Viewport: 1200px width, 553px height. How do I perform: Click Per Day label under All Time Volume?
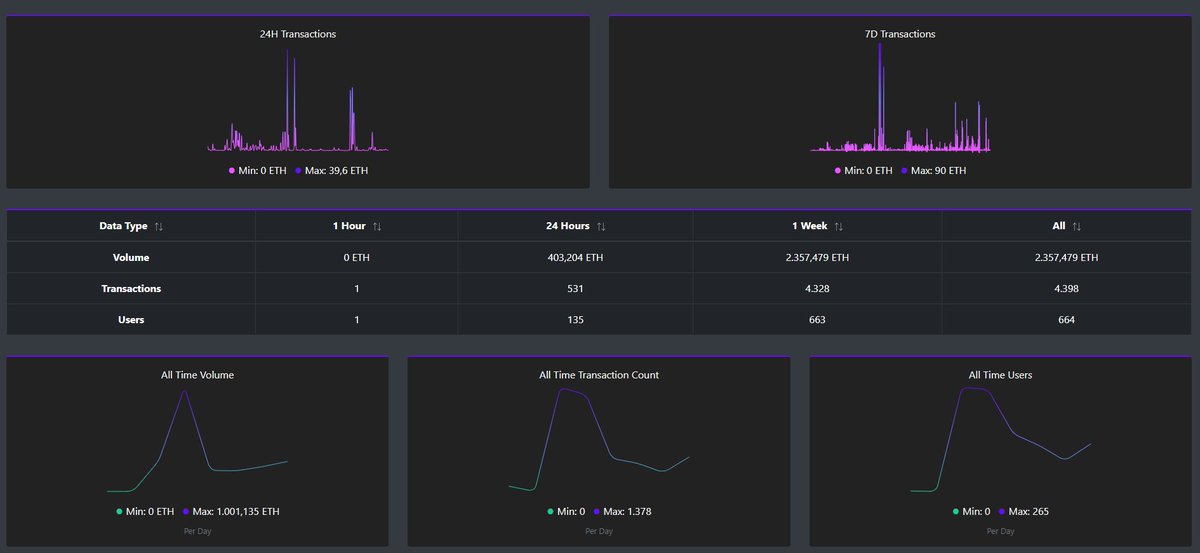pyautogui.click(x=197, y=531)
